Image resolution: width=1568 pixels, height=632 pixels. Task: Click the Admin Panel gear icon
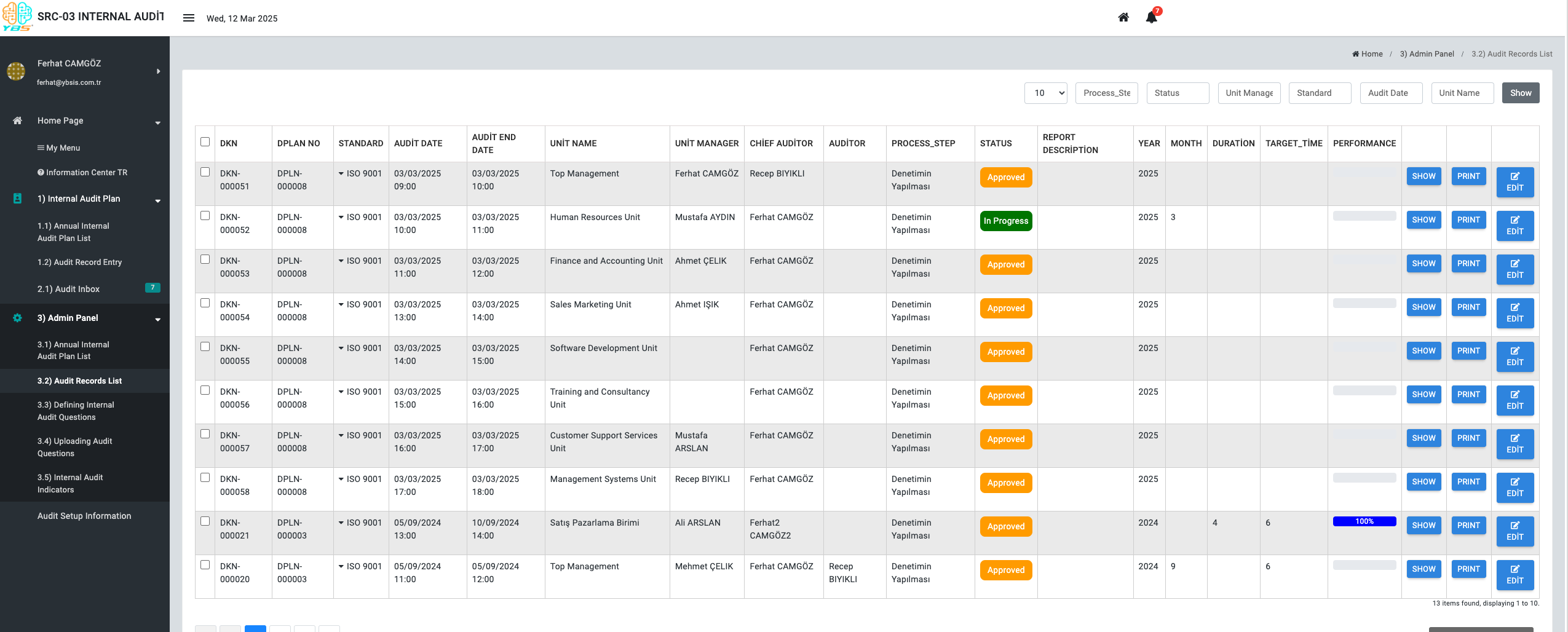pos(17,318)
